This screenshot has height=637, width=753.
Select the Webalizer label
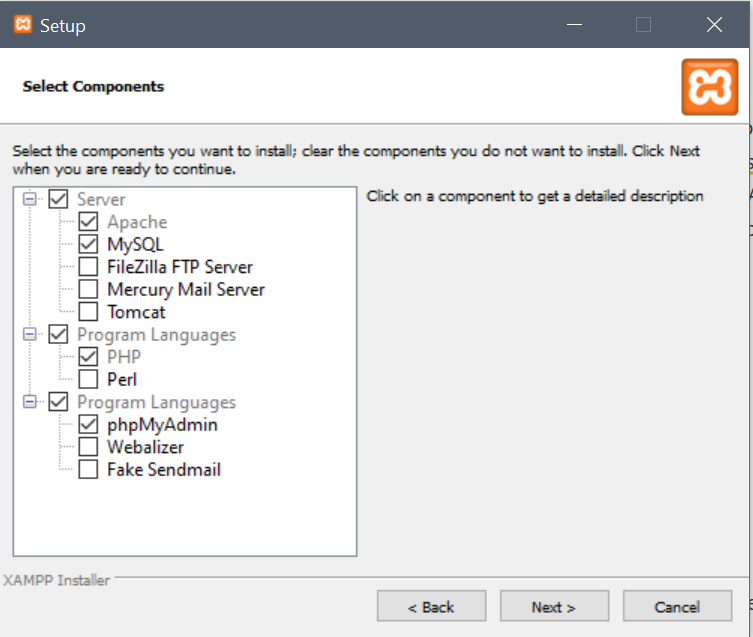pyautogui.click(x=146, y=447)
